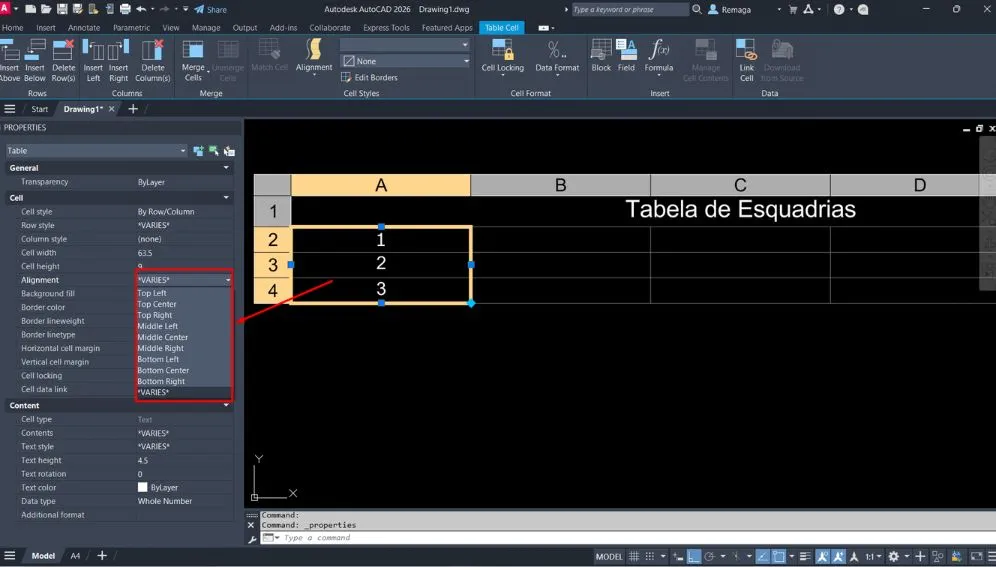Choose Middle Center alignment option
This screenshot has height=567, width=996.
pyautogui.click(x=163, y=337)
